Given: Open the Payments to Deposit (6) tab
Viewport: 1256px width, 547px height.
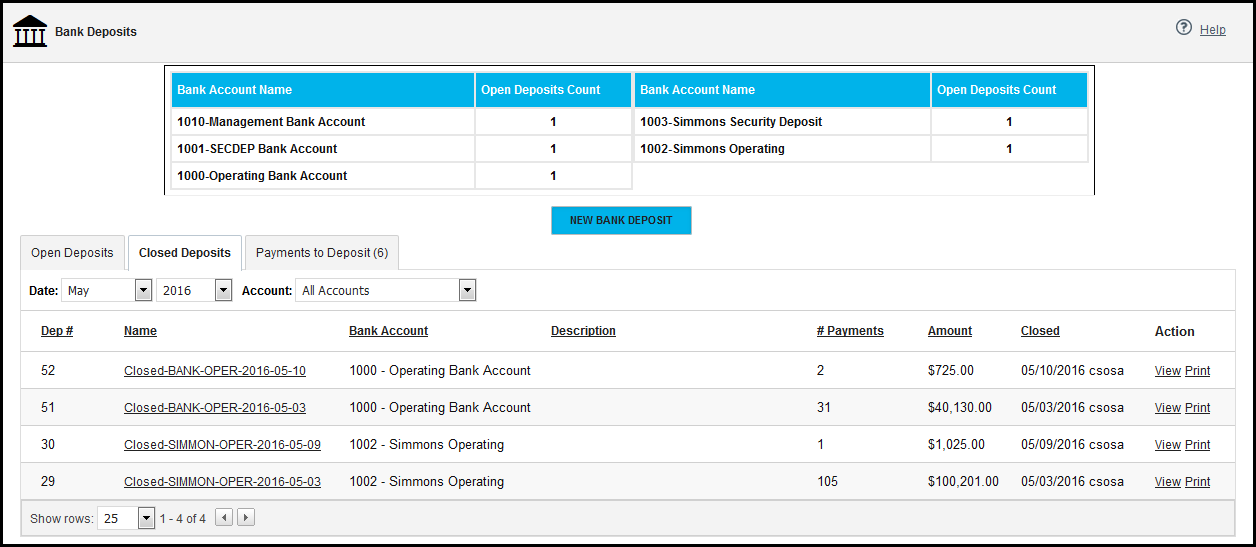Looking at the screenshot, I should pyautogui.click(x=322, y=253).
